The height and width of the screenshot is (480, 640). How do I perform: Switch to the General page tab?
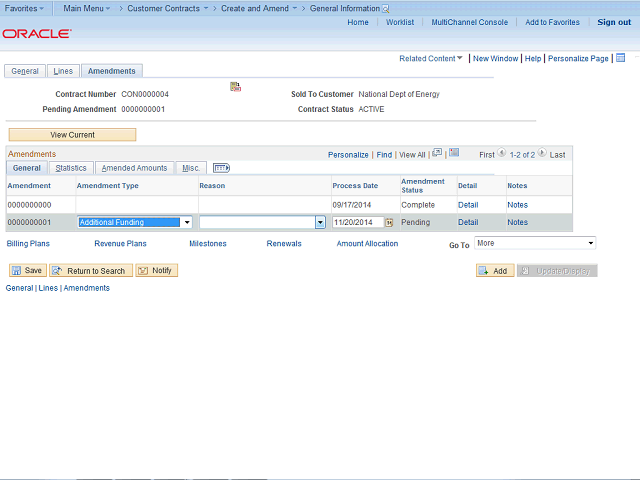click(x=25, y=71)
